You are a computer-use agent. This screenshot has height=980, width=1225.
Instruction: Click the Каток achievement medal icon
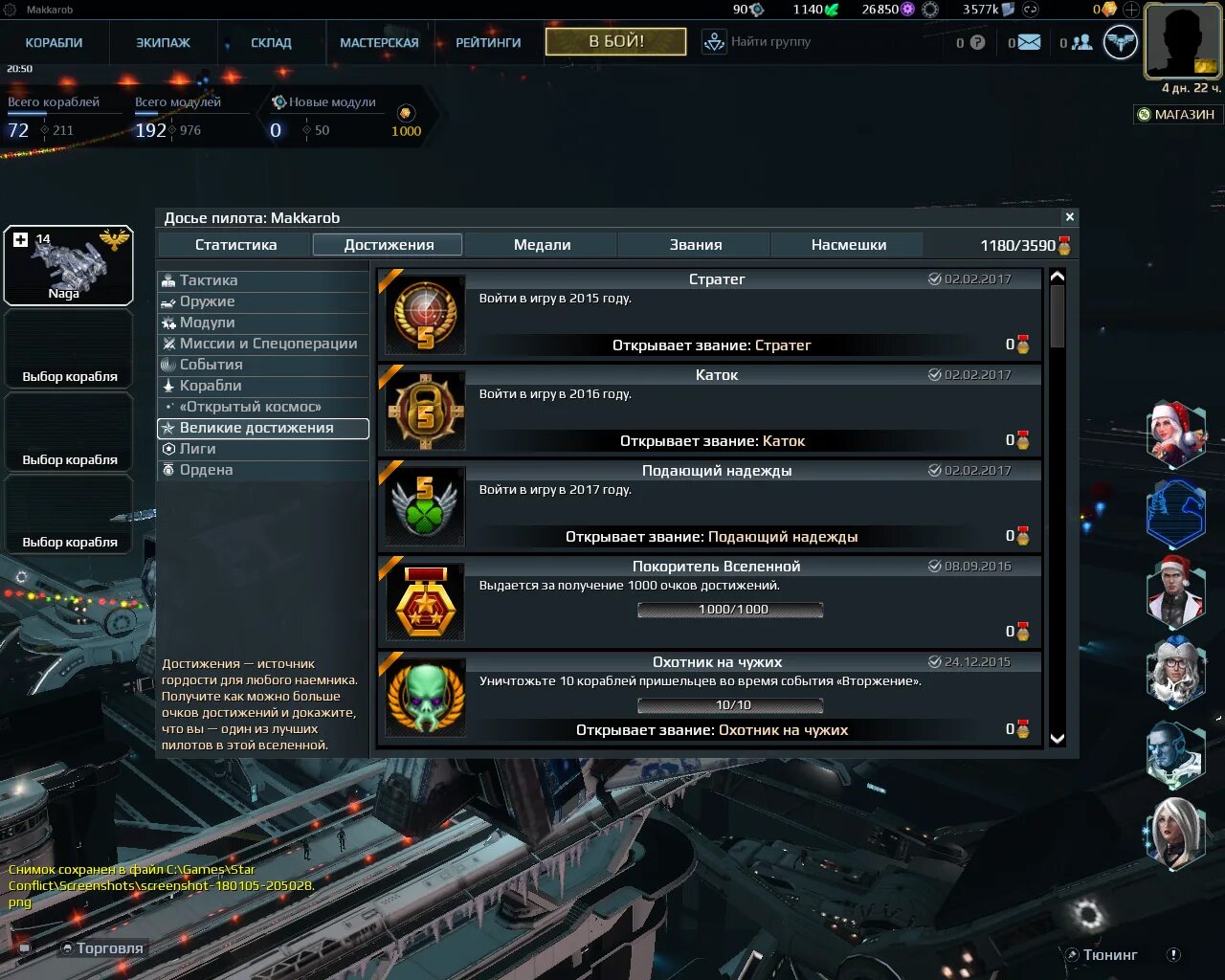426,411
